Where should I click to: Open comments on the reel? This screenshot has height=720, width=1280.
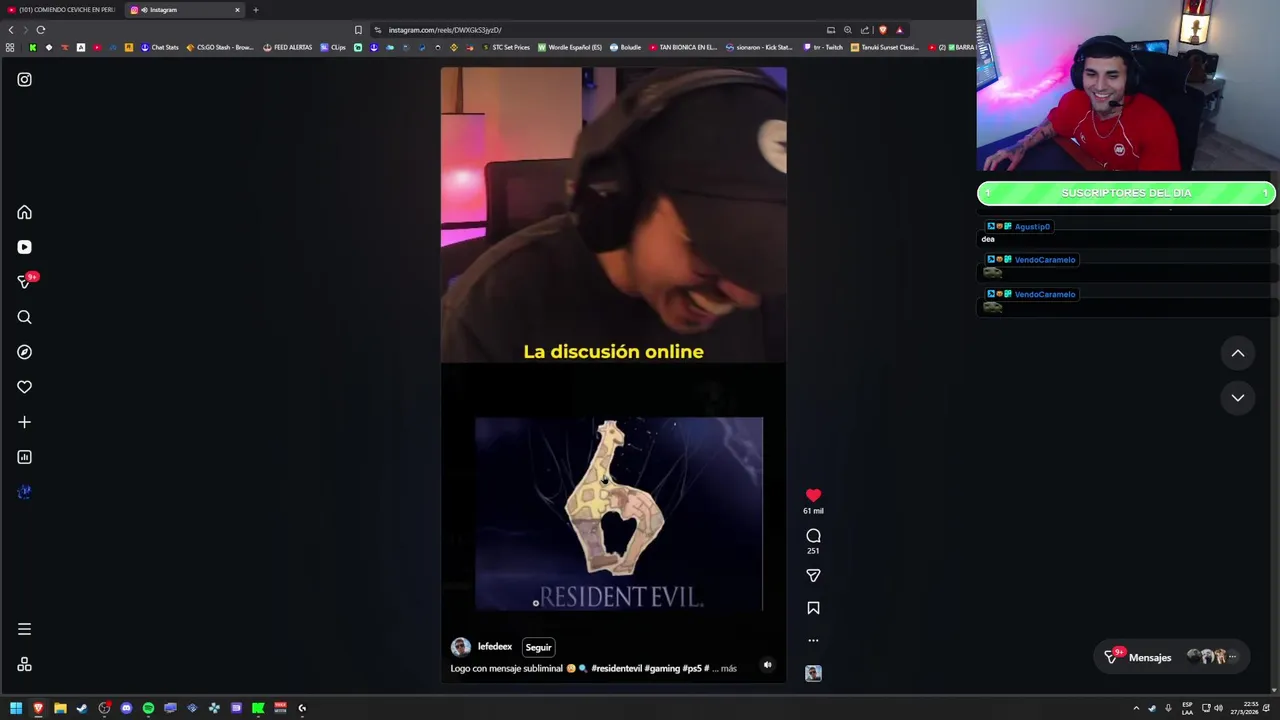(x=813, y=536)
